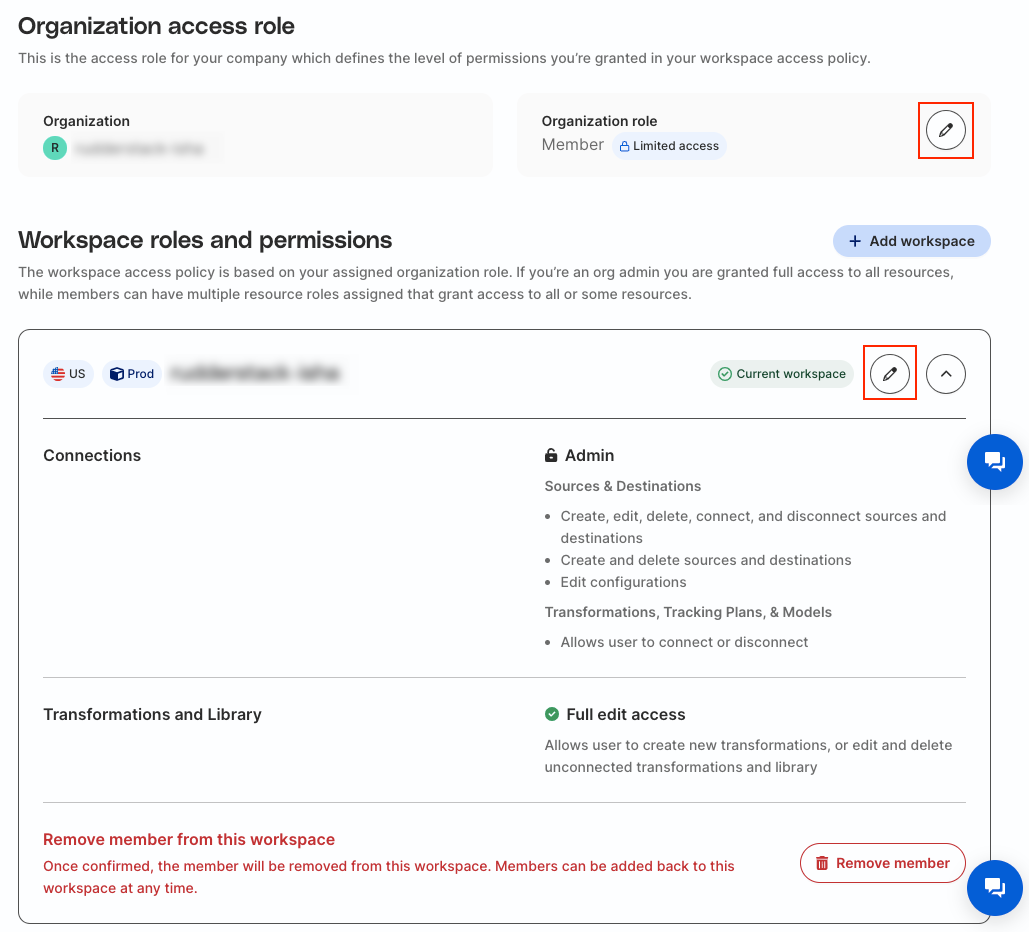Viewport: 1029px width, 932px height.
Task: Edit the organization role with pencil icon
Action: [945, 130]
